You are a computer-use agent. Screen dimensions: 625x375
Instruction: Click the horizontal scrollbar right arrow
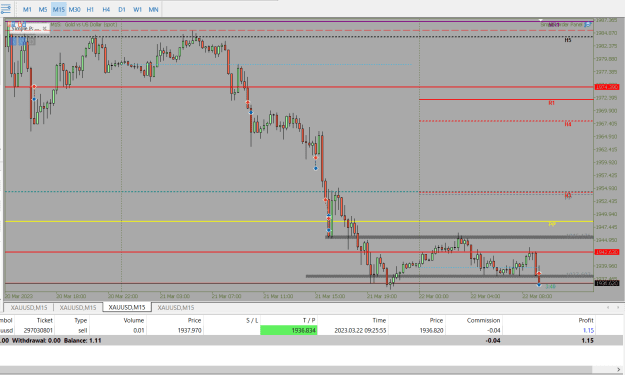[x=619, y=370]
